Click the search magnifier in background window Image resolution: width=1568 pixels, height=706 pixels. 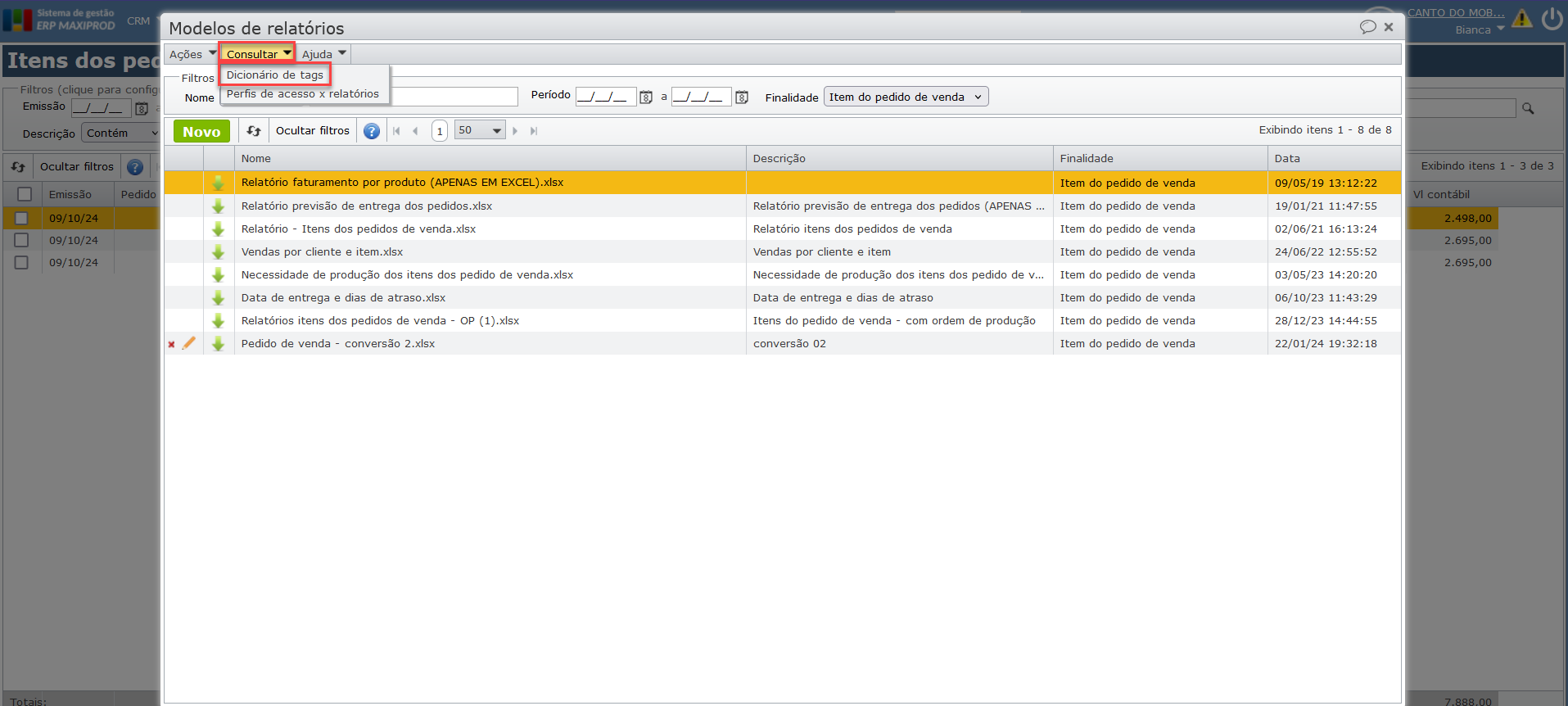1528,108
